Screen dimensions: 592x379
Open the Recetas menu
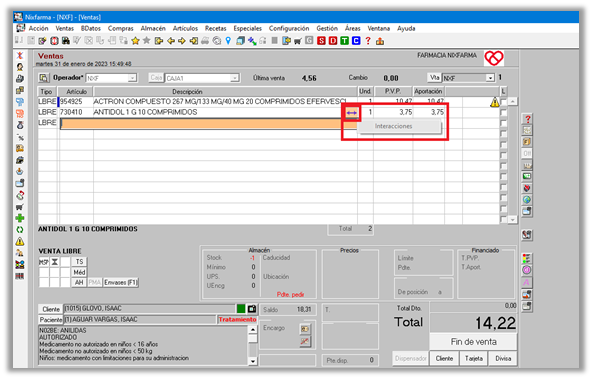216,28
